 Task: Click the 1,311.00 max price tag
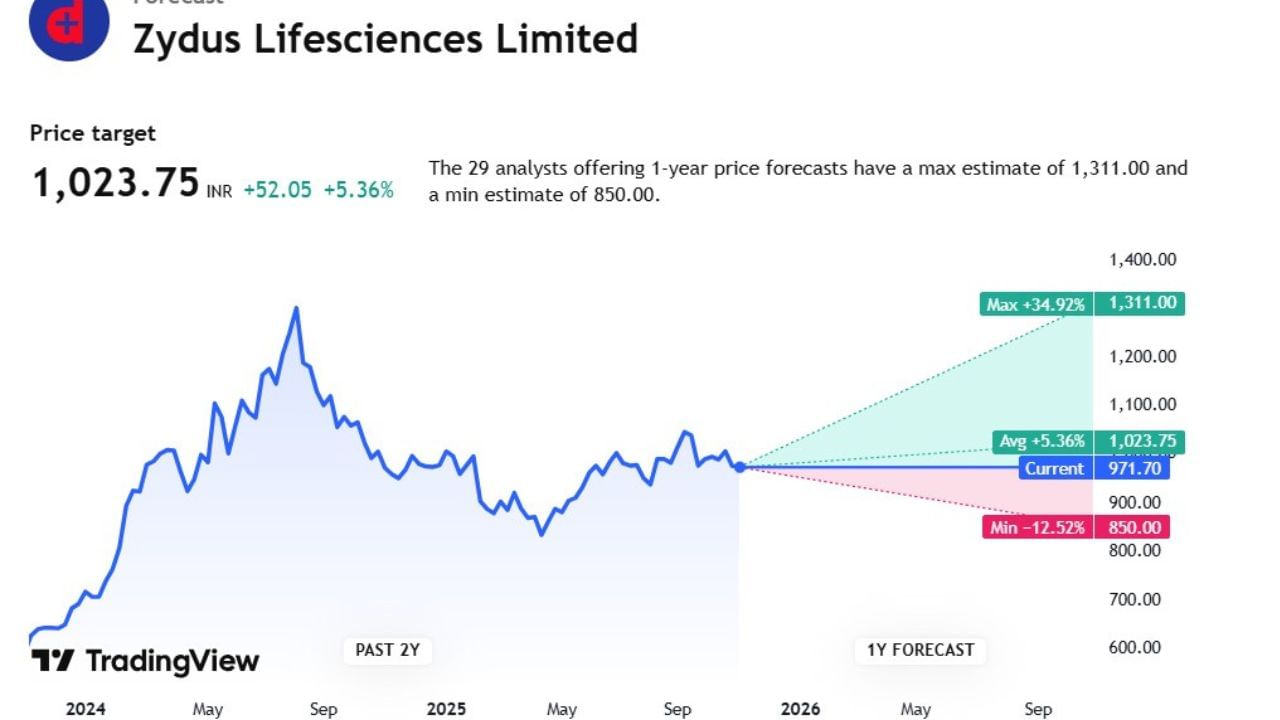coord(1140,303)
